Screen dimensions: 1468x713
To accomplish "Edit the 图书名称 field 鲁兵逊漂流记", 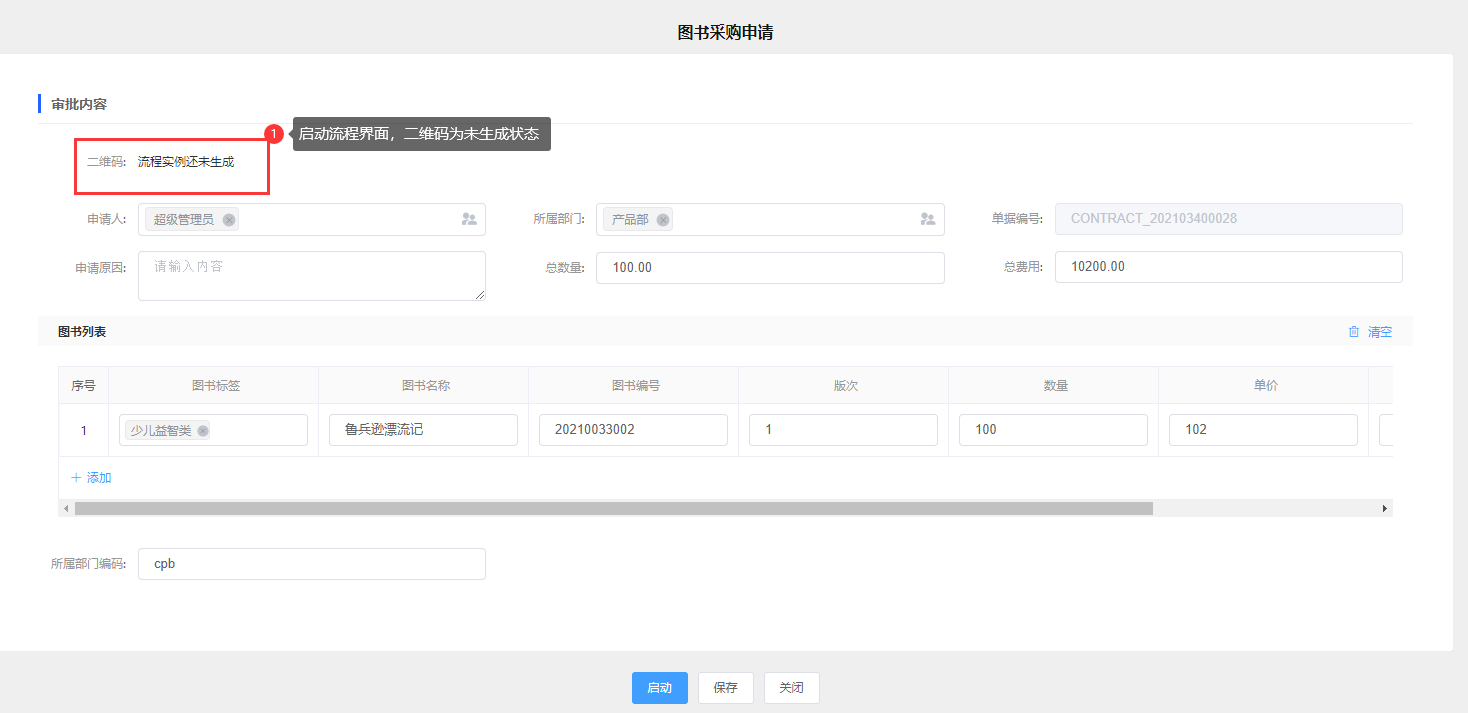I will (422, 430).
